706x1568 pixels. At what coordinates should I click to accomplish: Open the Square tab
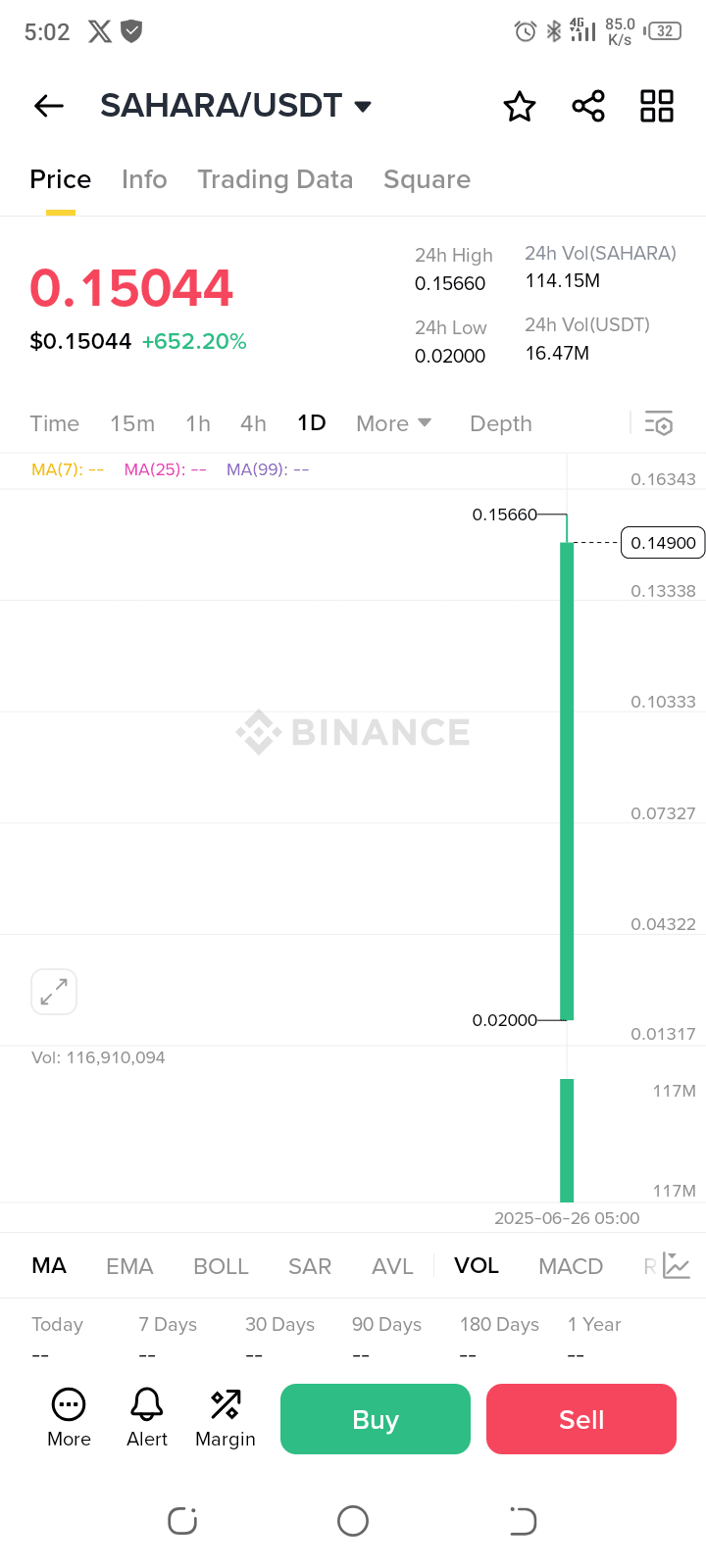point(427,179)
